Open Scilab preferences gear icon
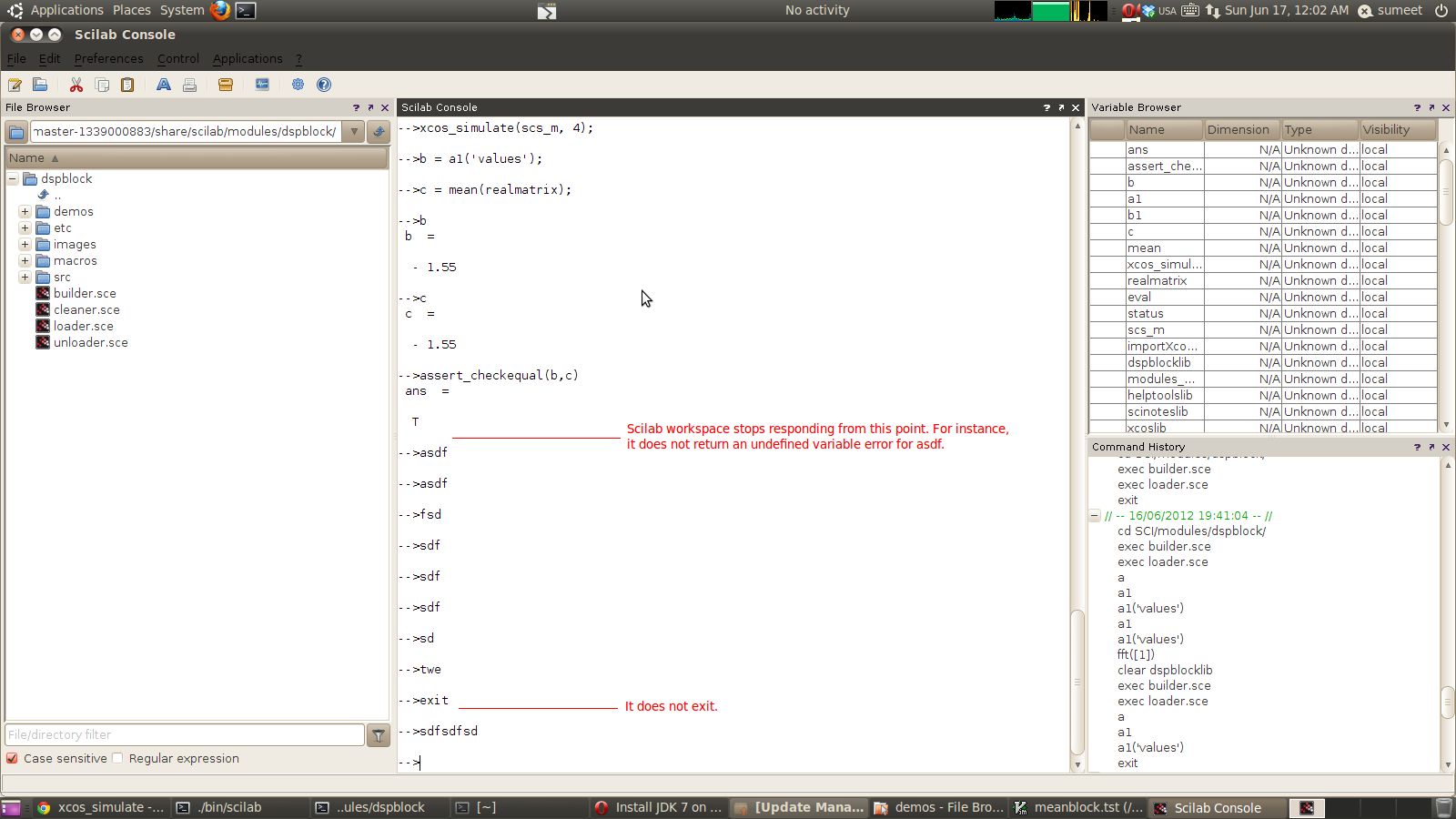 point(298,85)
